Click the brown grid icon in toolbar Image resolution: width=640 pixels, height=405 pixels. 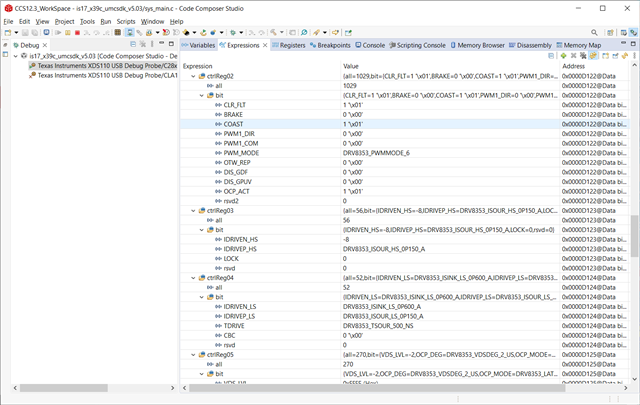(118, 32)
